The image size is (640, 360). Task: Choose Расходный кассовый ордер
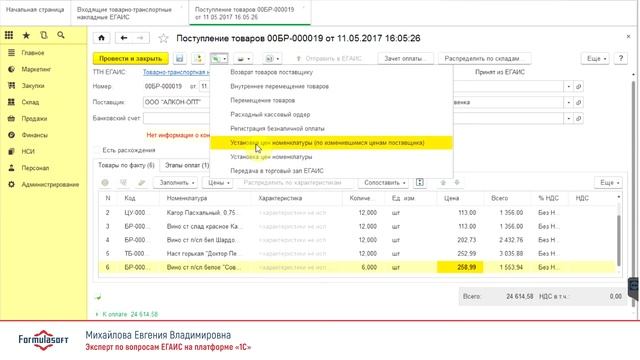pos(331,115)
